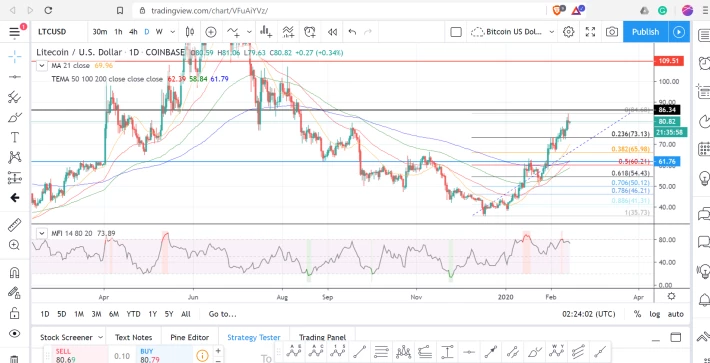Bookmark this page in browser

tap(120, 10)
